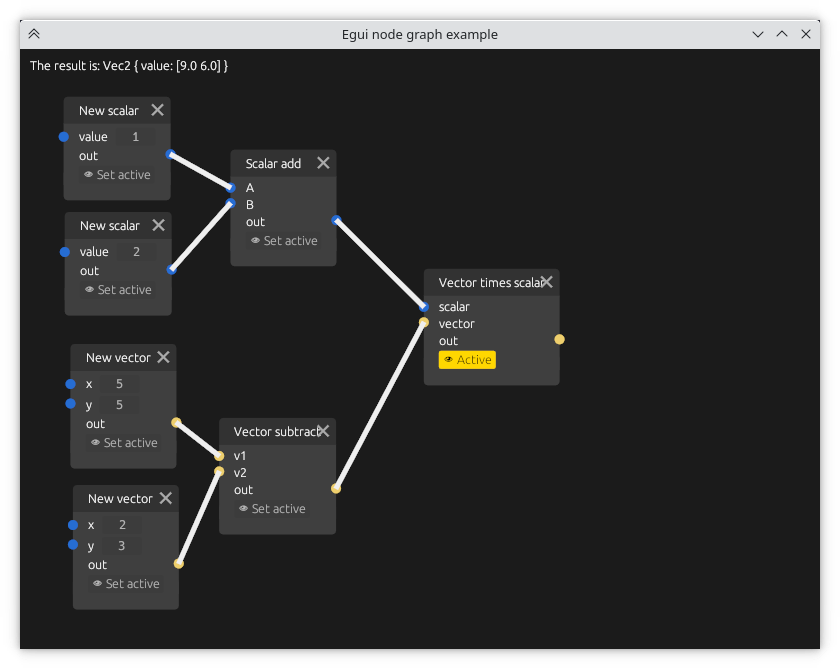Click the double-chevron icon in the title bar
The height and width of the screenshot is (669, 840).
click(x=34, y=34)
